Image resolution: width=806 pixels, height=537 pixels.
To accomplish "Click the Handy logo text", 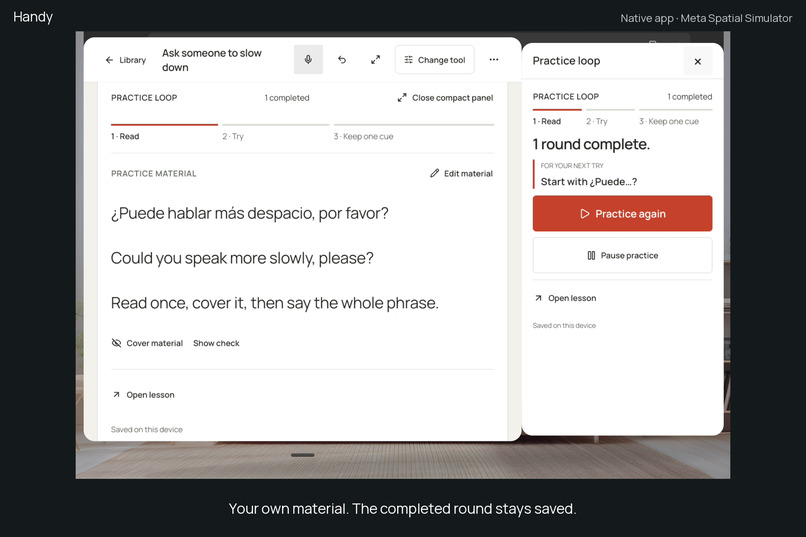I will point(33,17).
